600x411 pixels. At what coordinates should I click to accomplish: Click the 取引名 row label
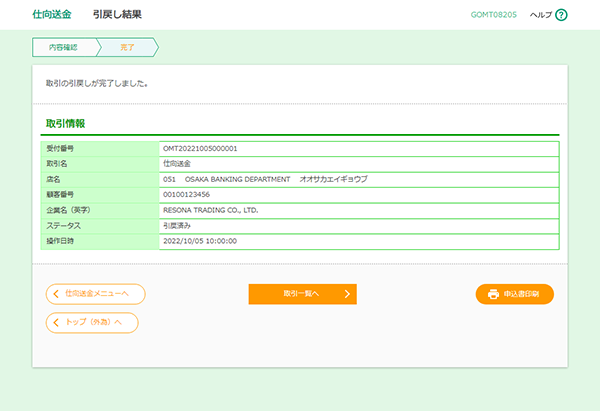click(x=57, y=164)
